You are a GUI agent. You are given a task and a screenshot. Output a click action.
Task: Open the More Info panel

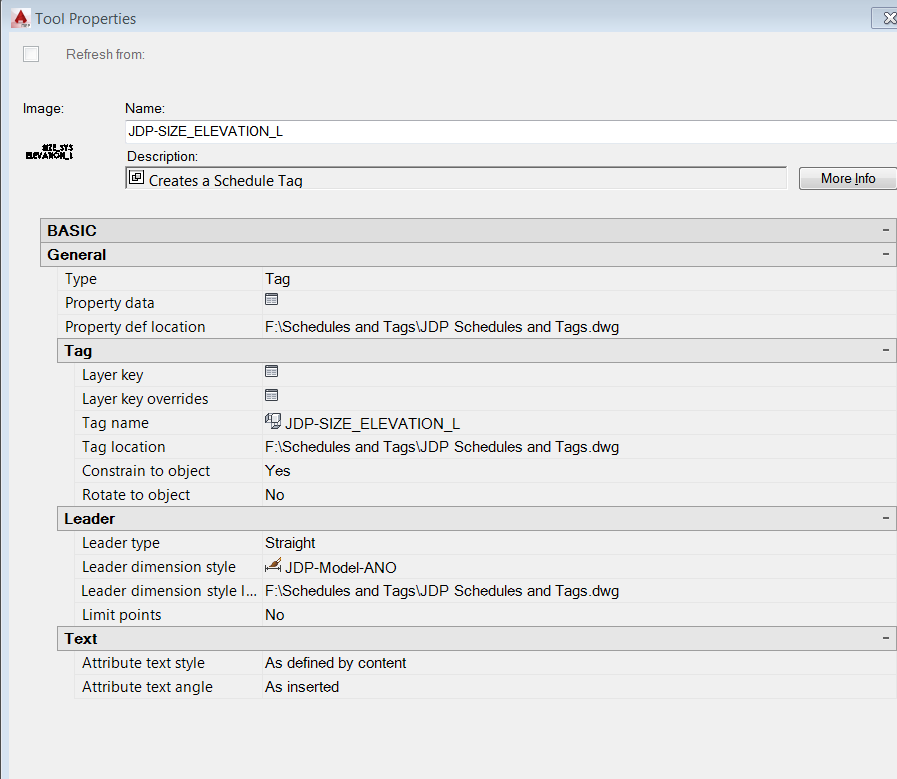(x=846, y=178)
